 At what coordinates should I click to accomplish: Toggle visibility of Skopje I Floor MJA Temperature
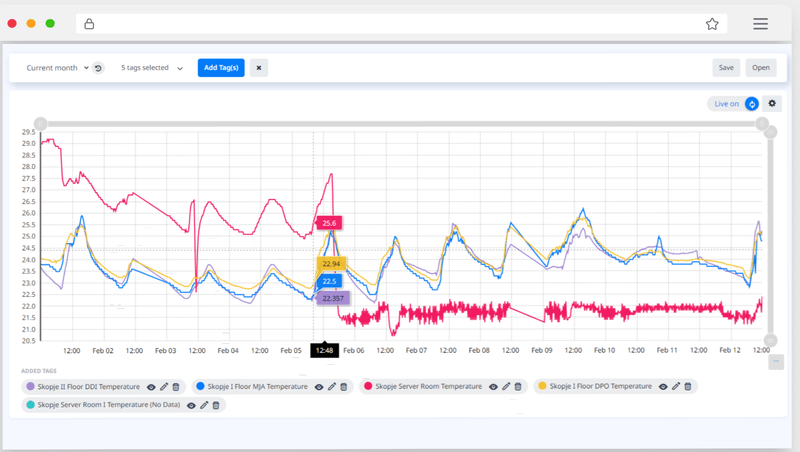pos(319,386)
